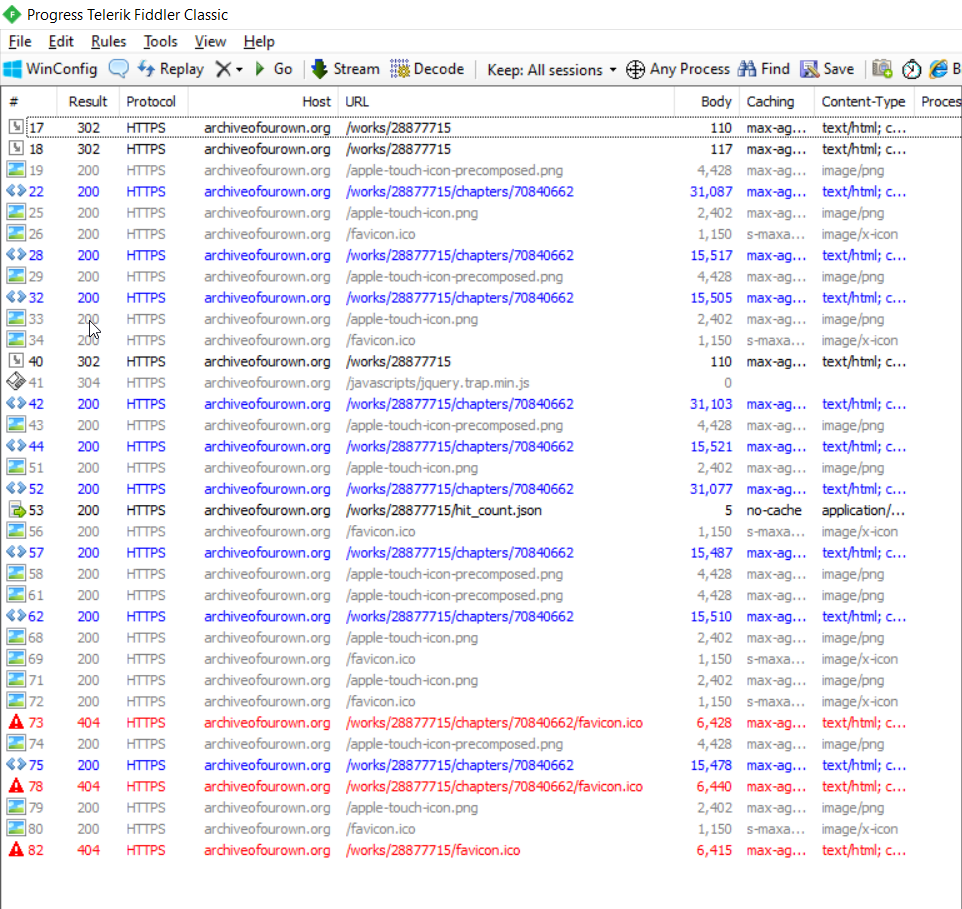Select the Any Process crosshair icon
Image resolution: width=962 pixels, height=909 pixels.
point(635,69)
